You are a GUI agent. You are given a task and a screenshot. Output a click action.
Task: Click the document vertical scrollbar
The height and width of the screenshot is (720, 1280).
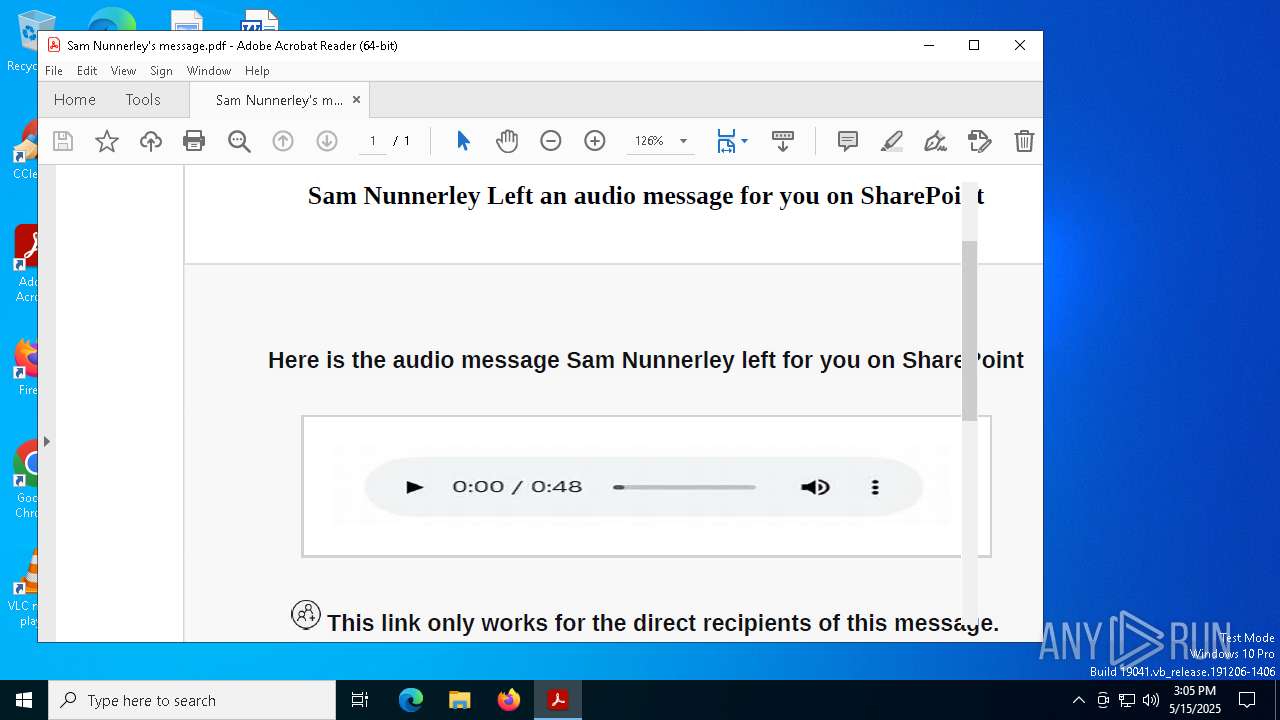tap(969, 330)
